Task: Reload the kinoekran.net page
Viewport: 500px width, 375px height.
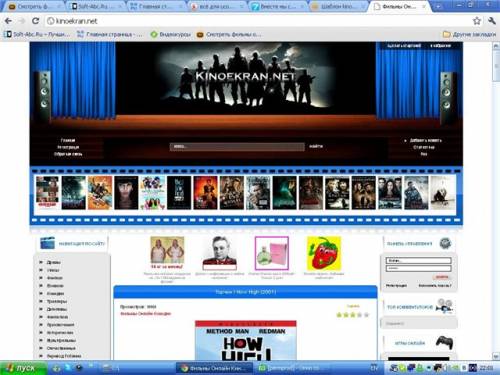Action: [35, 21]
